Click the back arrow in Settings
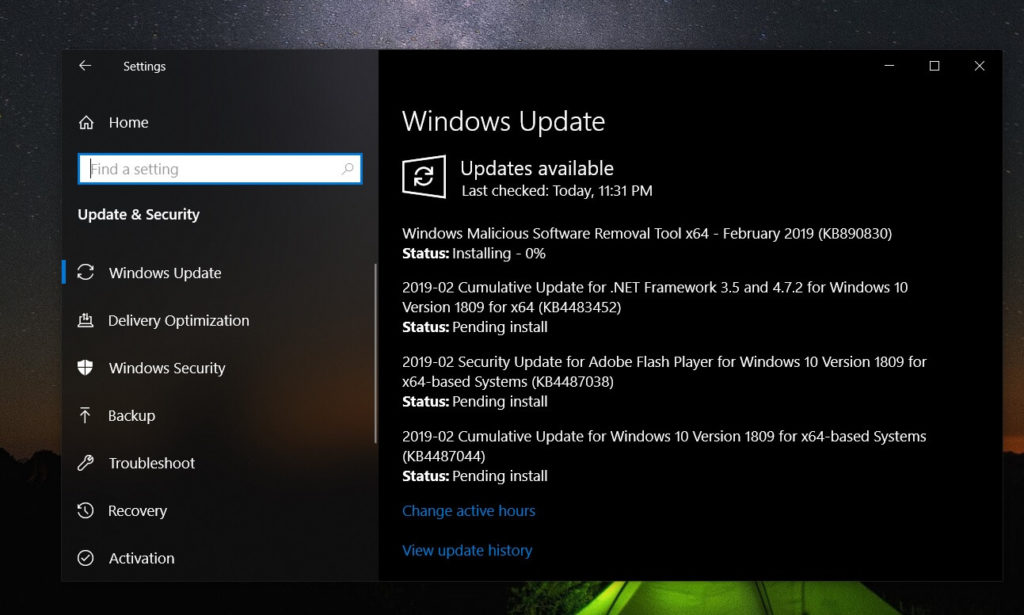The height and width of the screenshot is (615, 1024). click(85, 66)
